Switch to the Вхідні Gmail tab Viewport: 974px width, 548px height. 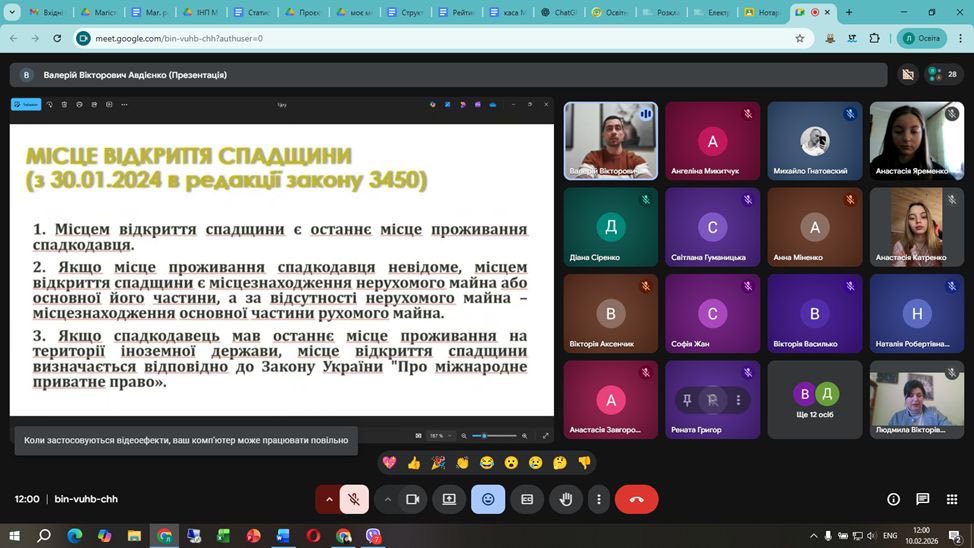click(47, 12)
